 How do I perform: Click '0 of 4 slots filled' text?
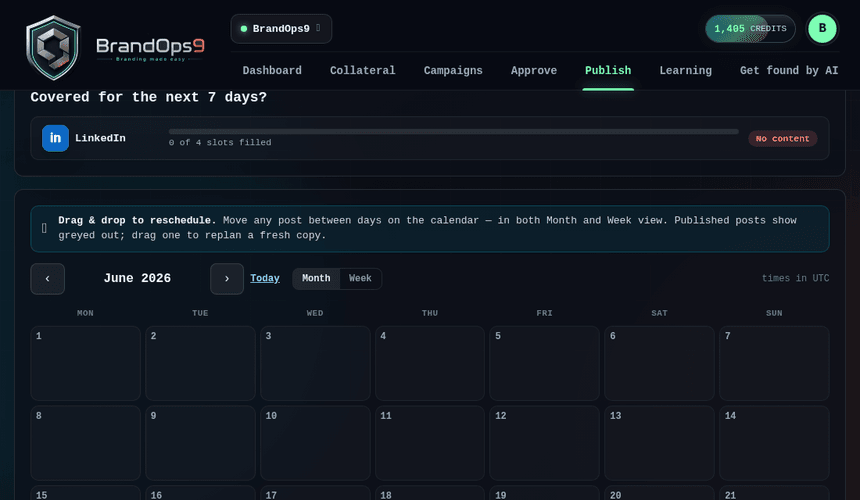[220, 143]
